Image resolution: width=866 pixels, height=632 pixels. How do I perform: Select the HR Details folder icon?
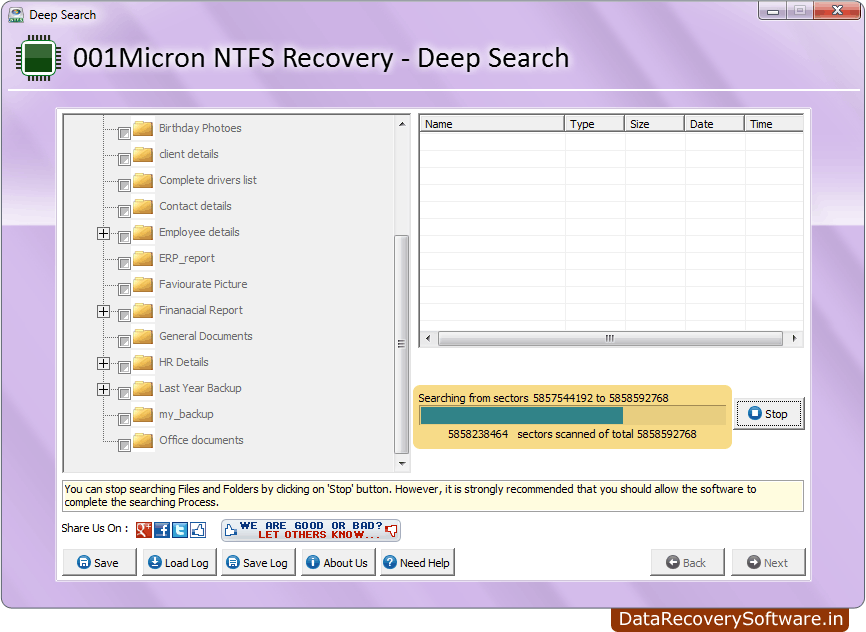[143, 362]
